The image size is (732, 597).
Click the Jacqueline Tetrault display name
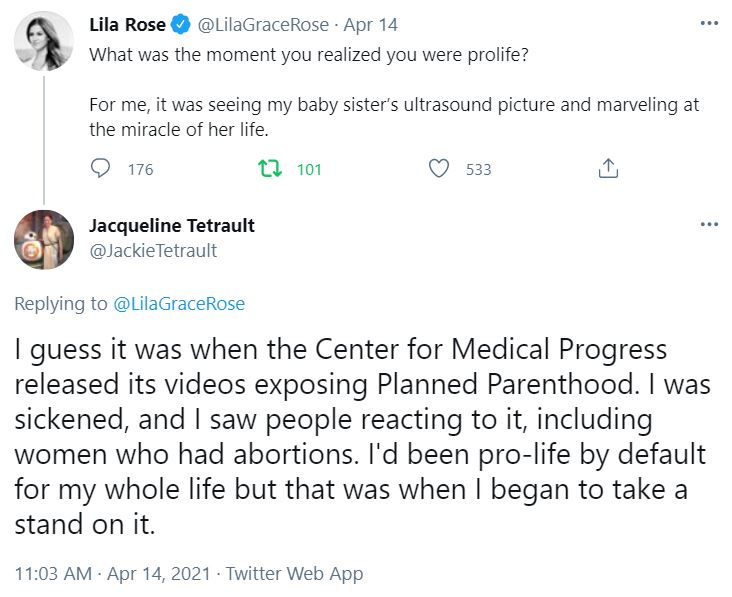[x=172, y=225]
